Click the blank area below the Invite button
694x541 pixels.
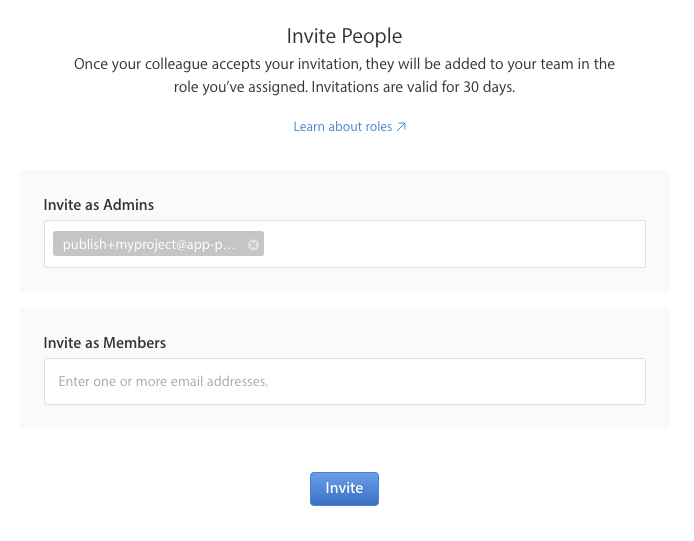click(x=344, y=525)
